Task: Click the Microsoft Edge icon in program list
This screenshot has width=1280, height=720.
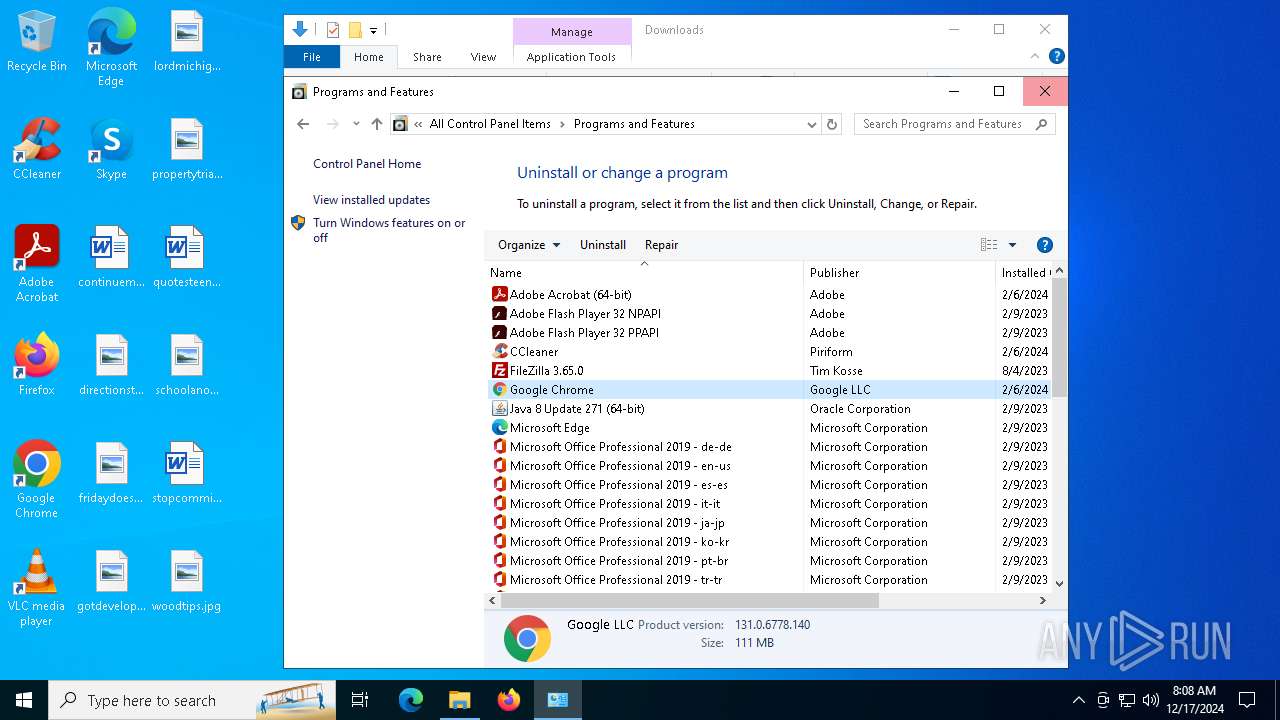Action: 500,427
